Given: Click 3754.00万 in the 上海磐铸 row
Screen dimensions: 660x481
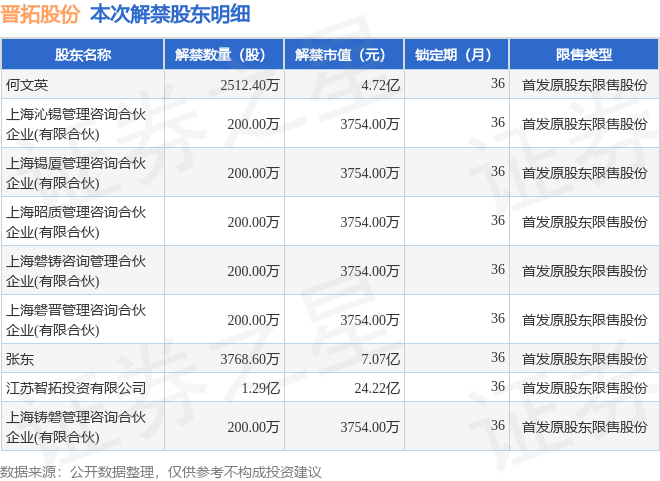Looking at the screenshot, I should [370, 271].
